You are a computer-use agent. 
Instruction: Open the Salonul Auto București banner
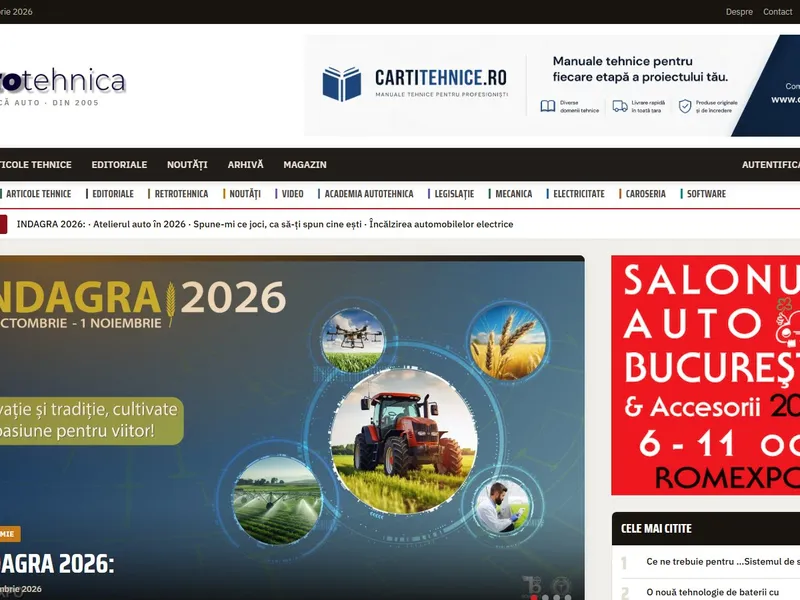click(706, 375)
